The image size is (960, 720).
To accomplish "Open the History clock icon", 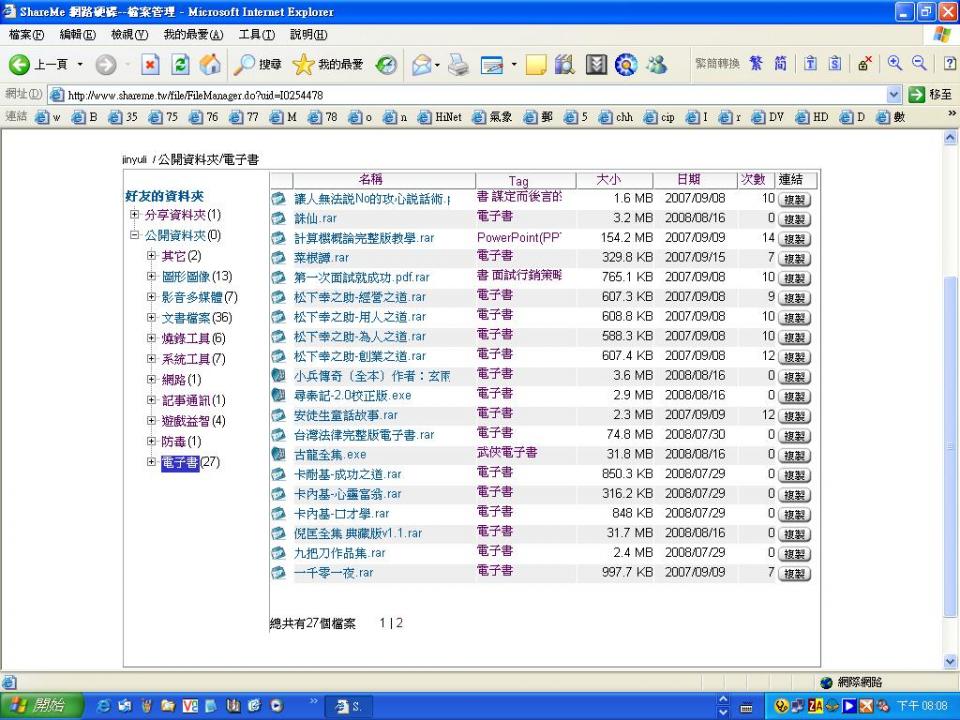I will (386, 64).
